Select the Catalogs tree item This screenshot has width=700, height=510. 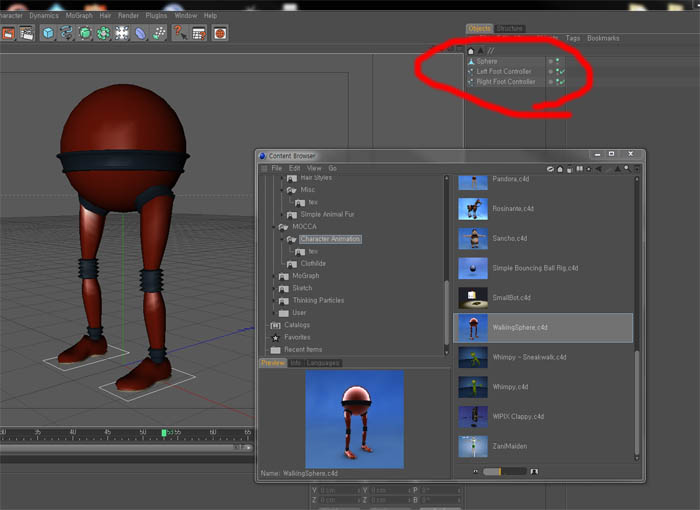[297, 325]
